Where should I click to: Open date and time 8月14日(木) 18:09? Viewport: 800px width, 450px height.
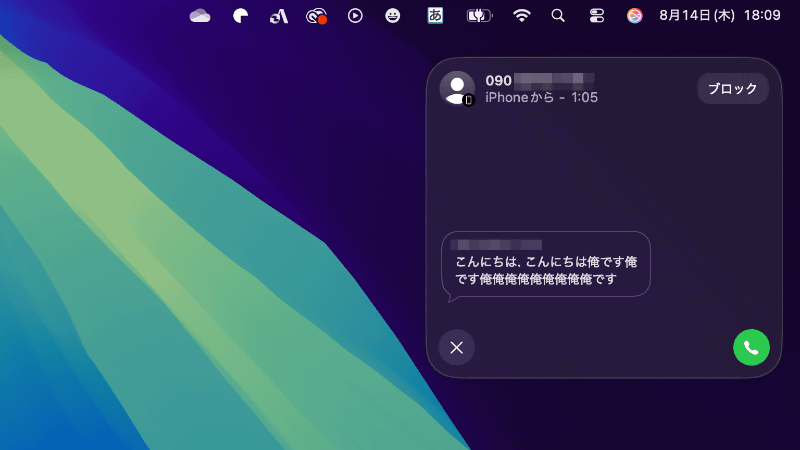tap(720, 15)
